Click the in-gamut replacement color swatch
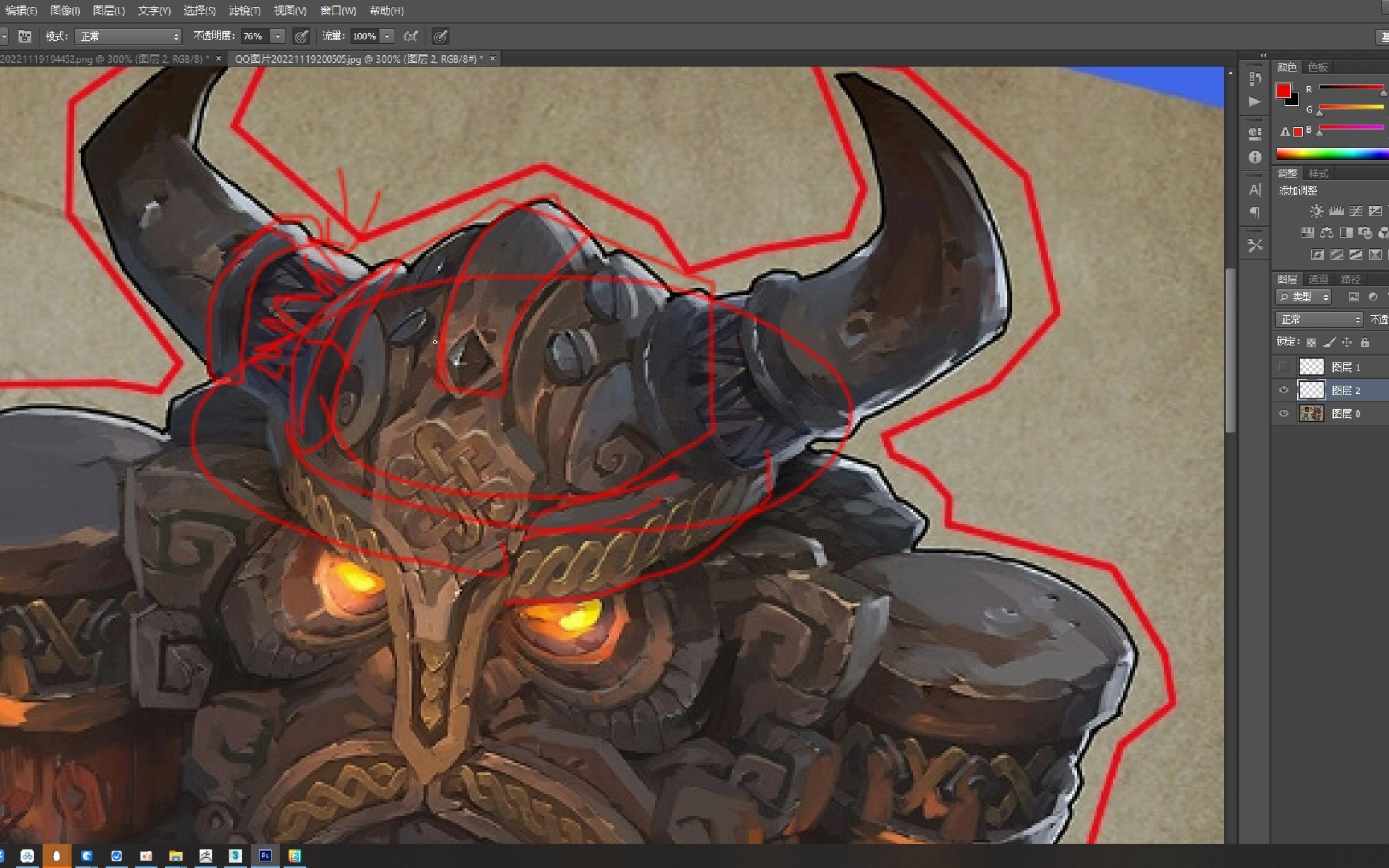This screenshot has width=1389, height=868. point(1298,132)
